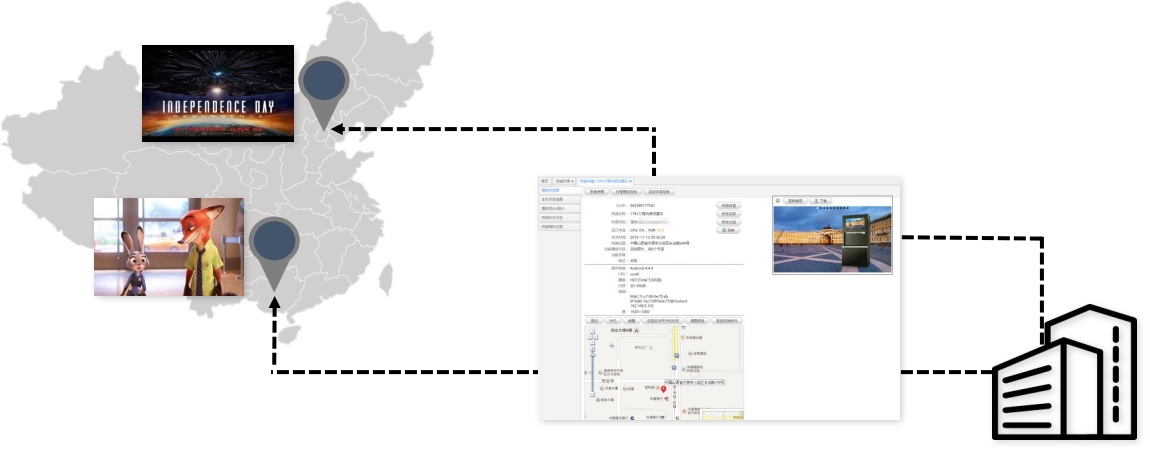Click the 'Android 4.4.4' operating system value
The image size is (1150, 453).
pyautogui.click(x=642, y=268)
